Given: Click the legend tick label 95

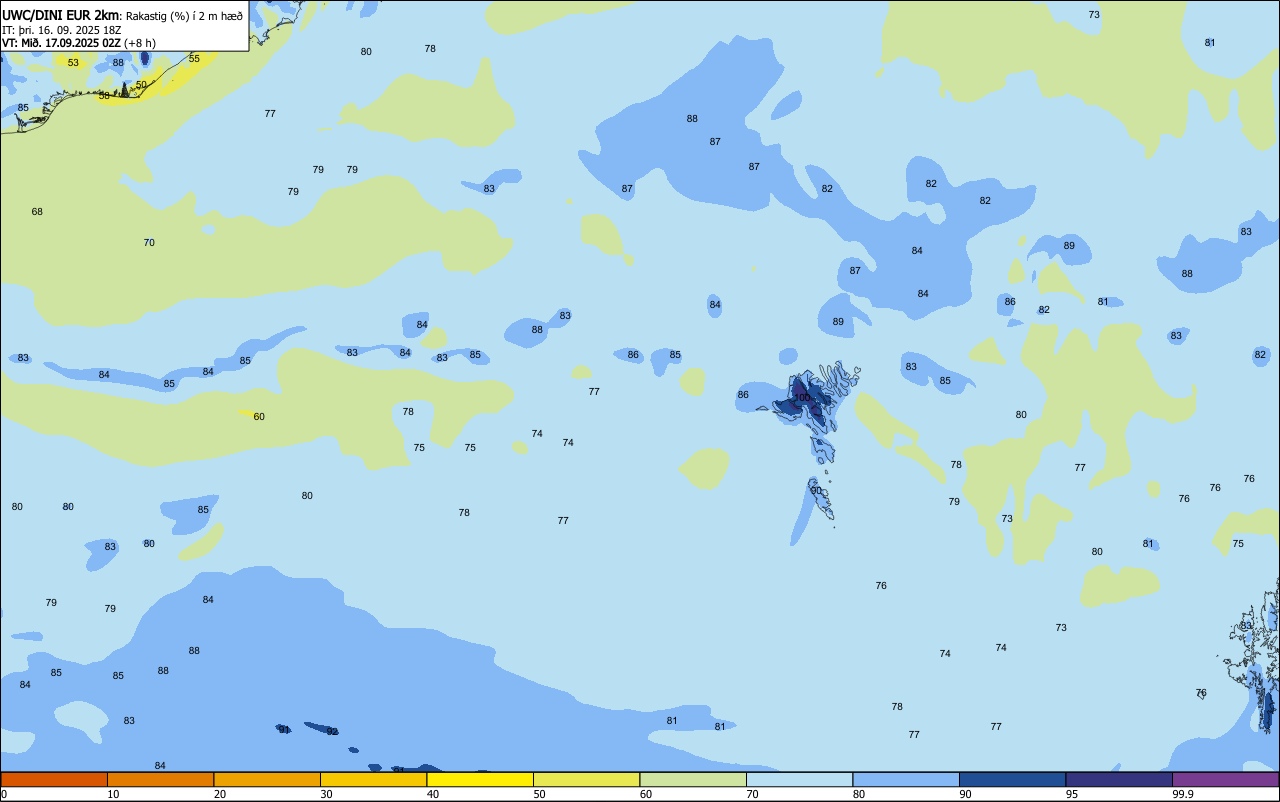Looking at the screenshot, I should 1072,794.
